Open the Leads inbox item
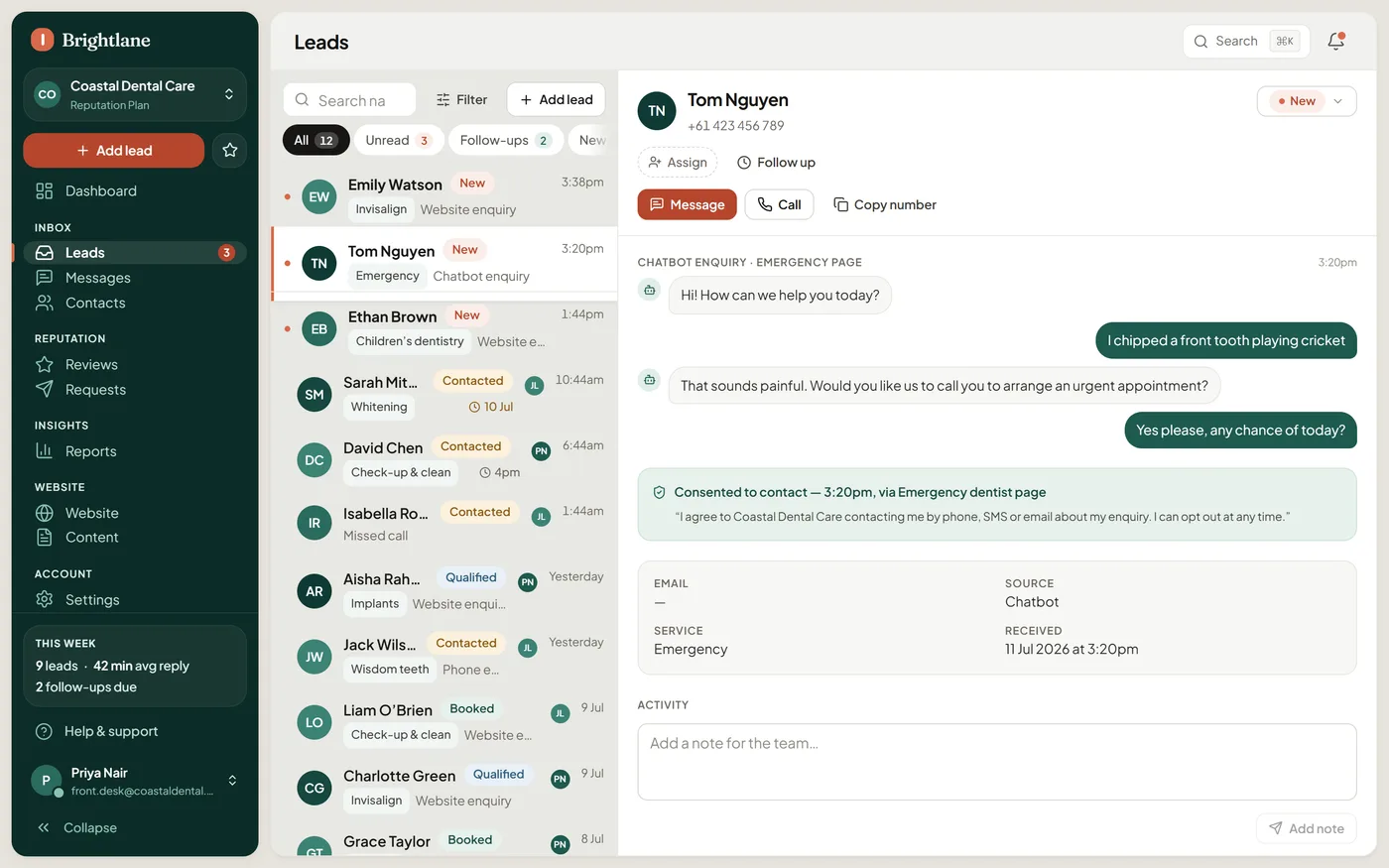The height and width of the screenshot is (868, 1389). [x=135, y=253]
